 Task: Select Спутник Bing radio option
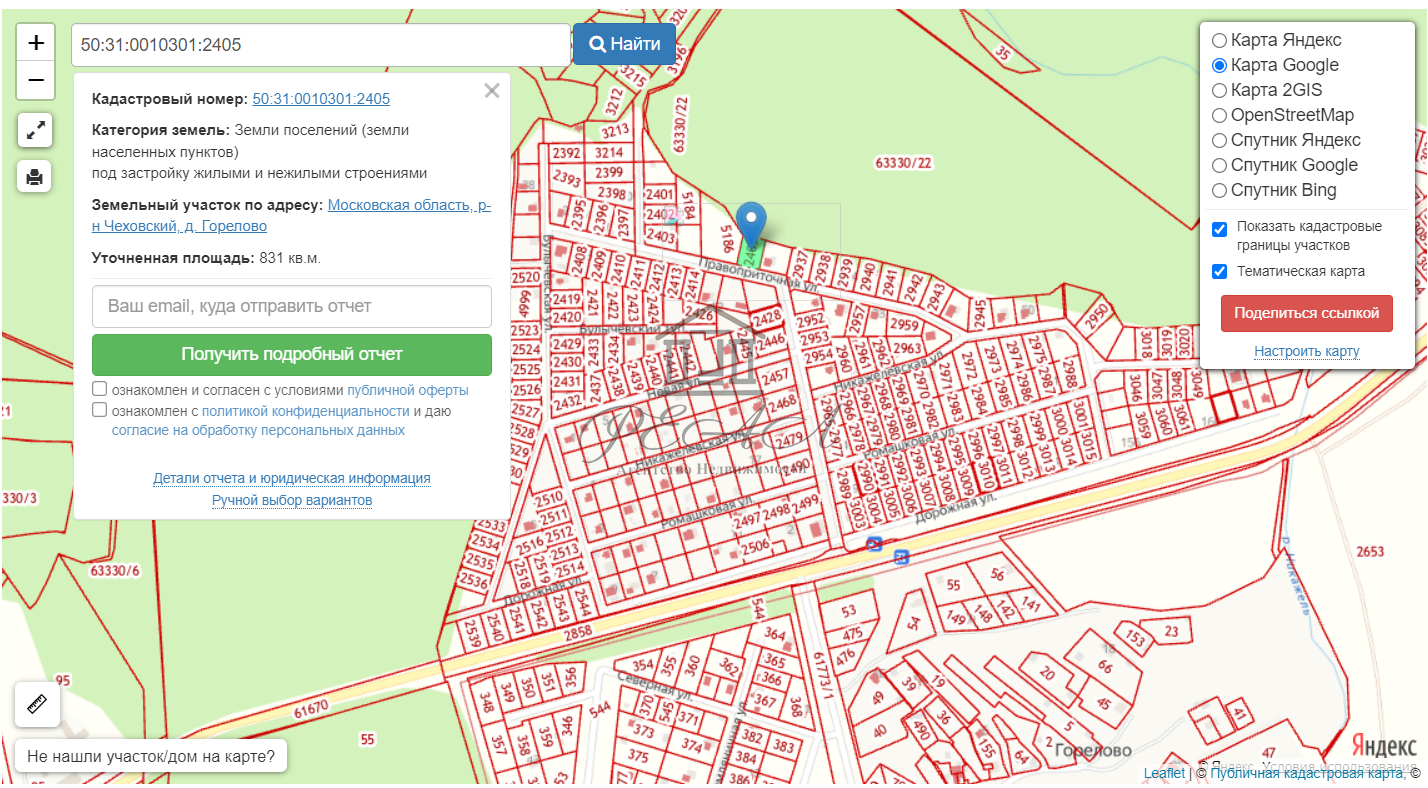tap(1219, 191)
